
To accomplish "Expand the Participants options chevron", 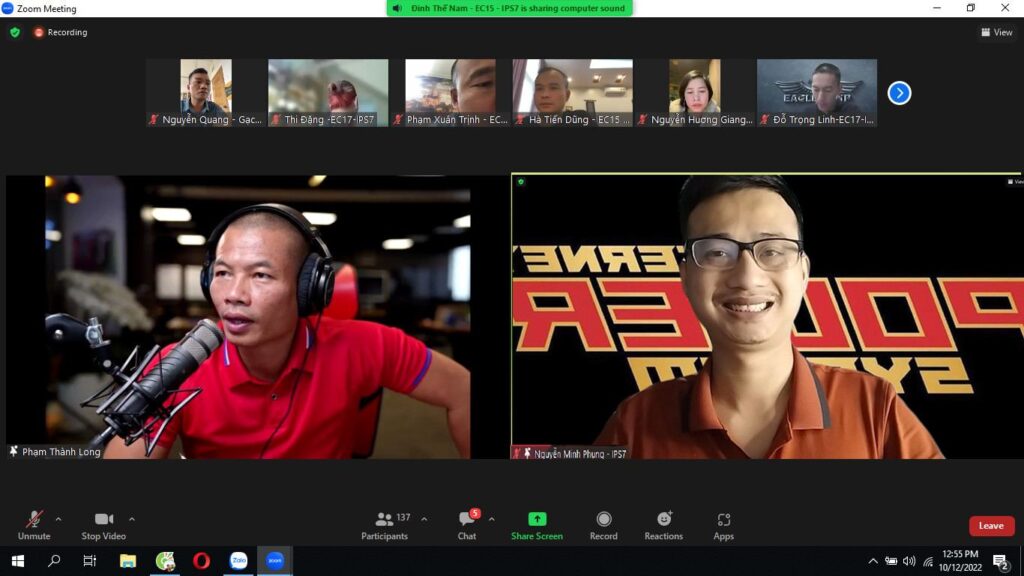I will coord(424,519).
